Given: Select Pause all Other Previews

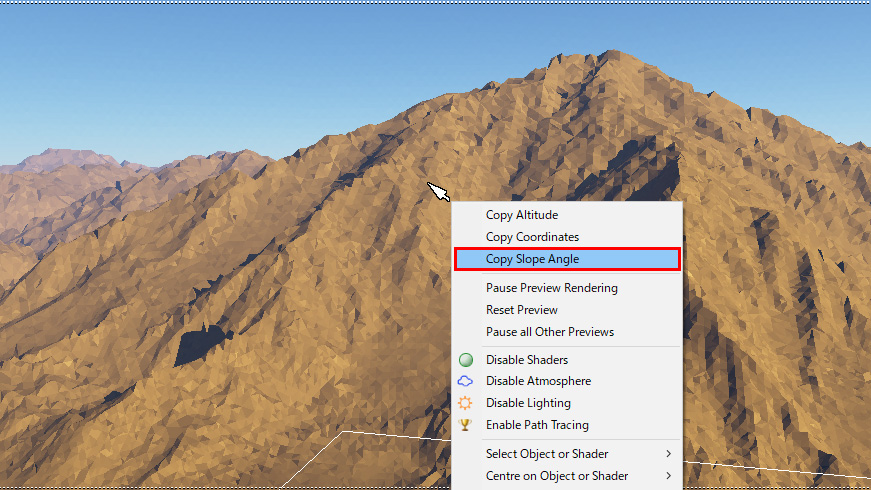Looking at the screenshot, I should click(x=550, y=332).
